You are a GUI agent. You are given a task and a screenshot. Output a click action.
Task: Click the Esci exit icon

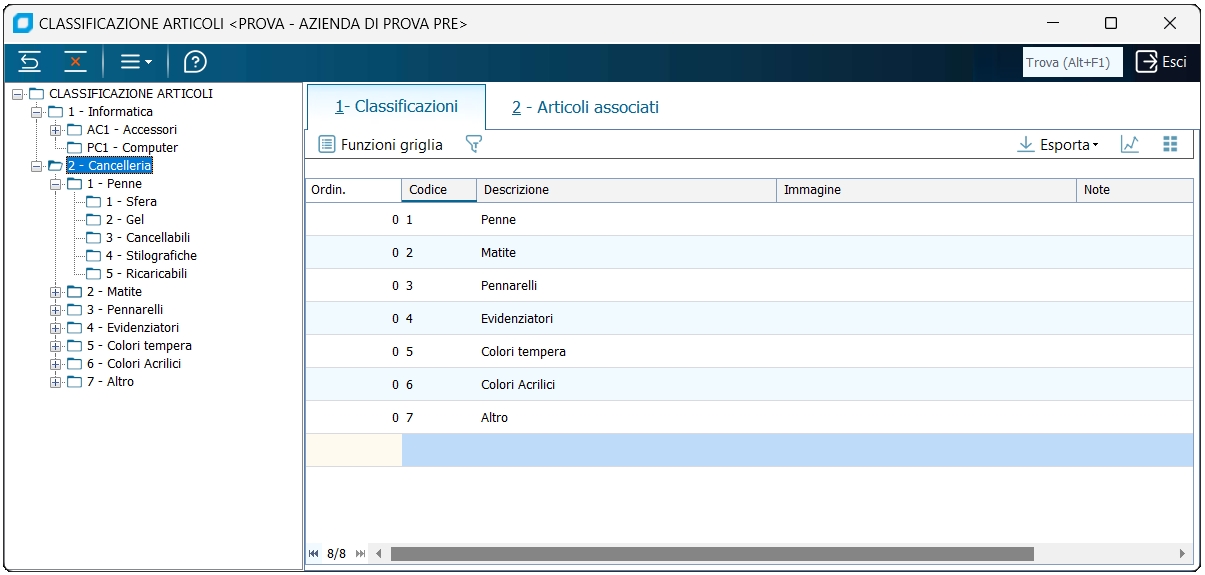[1146, 62]
